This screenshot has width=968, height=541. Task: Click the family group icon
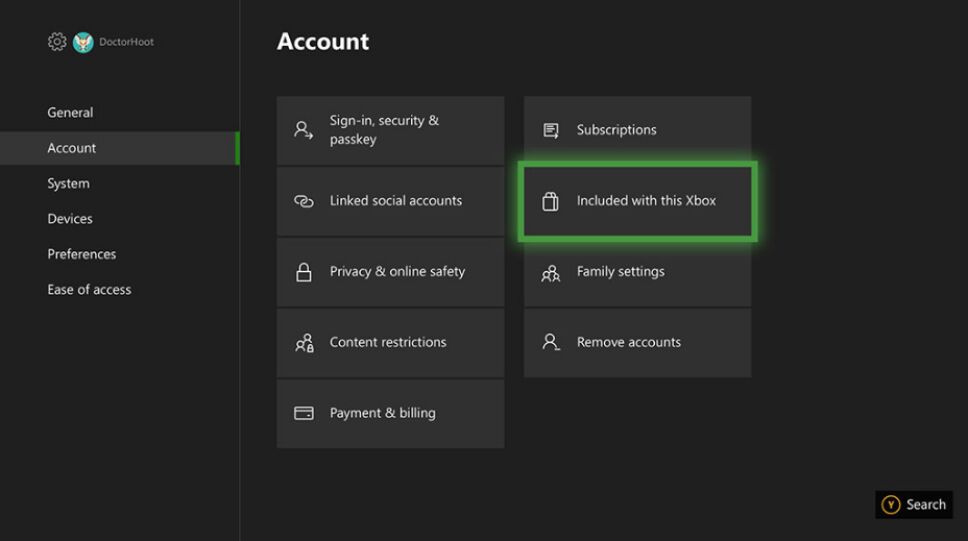[x=551, y=272]
